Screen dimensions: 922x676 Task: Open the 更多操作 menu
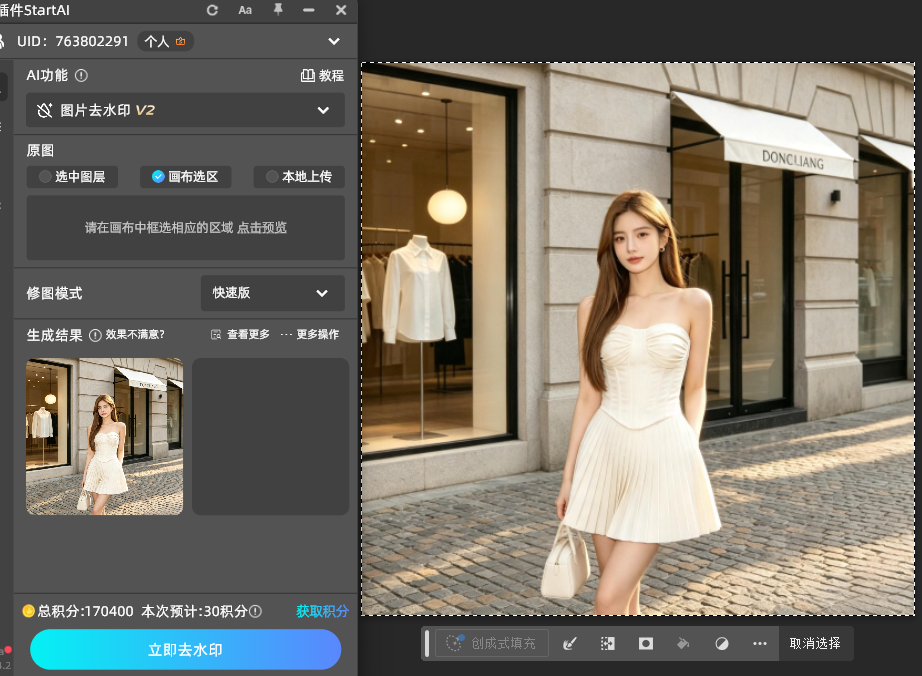(x=310, y=334)
